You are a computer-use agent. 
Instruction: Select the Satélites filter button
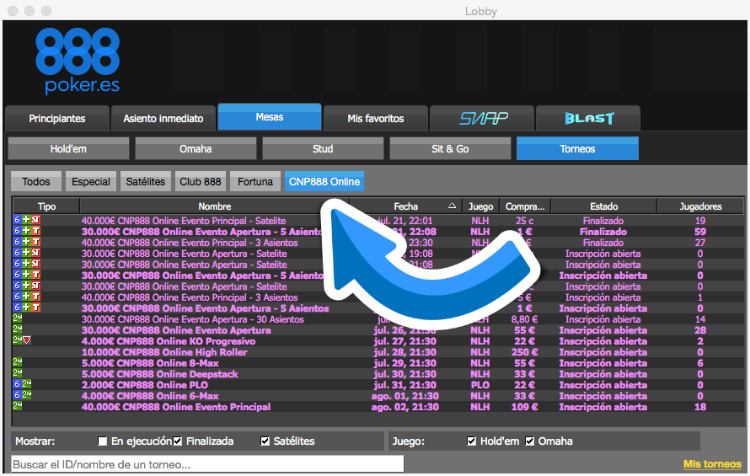[x=145, y=182]
